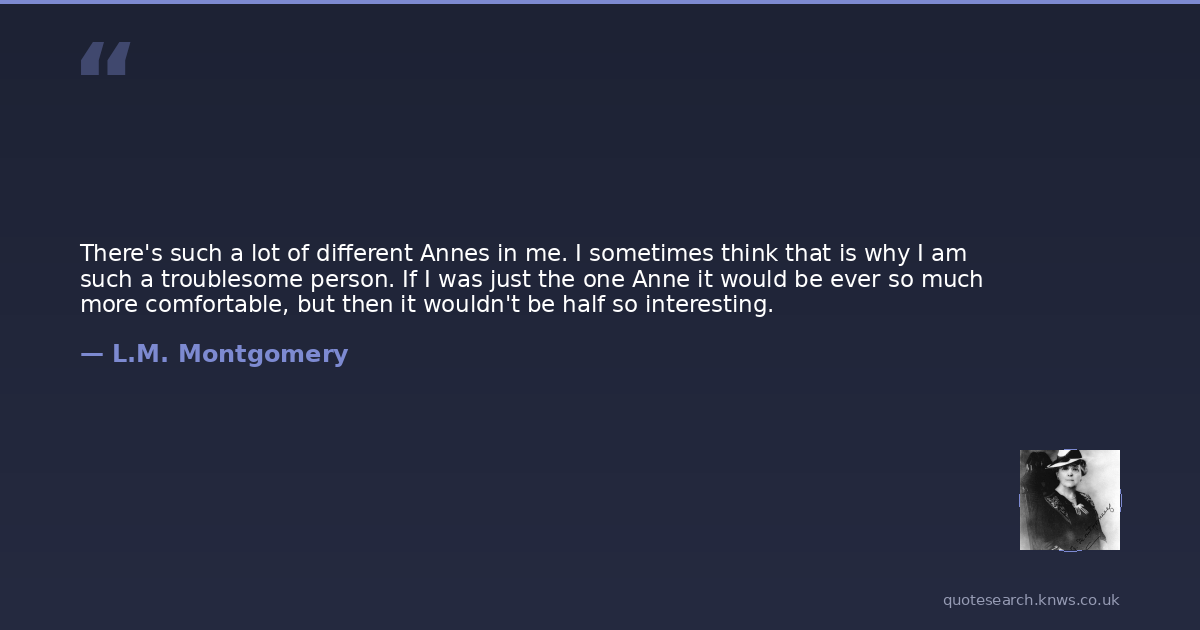
Task: Click the woman's hat in the portrait photo
Action: pos(1066,462)
